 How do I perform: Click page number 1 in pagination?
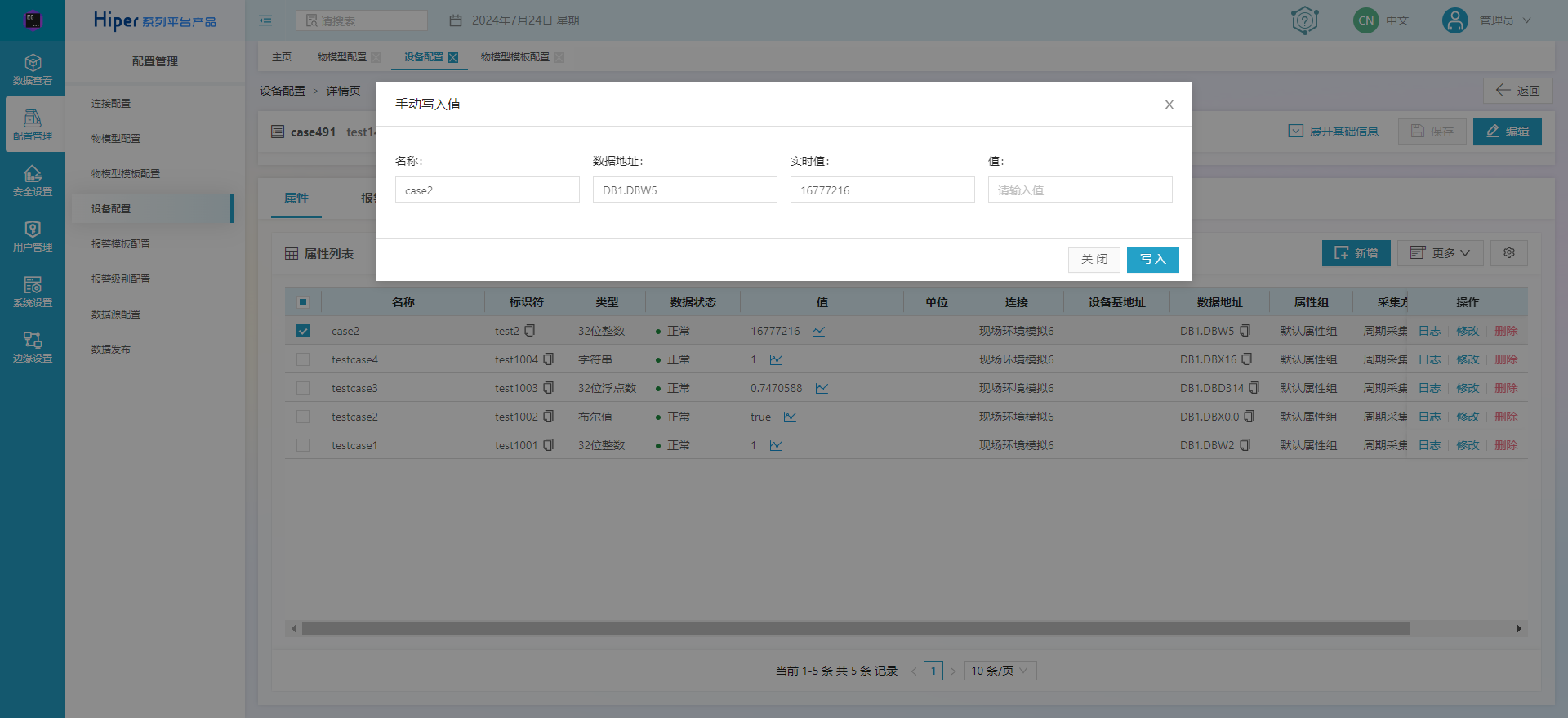[933, 671]
